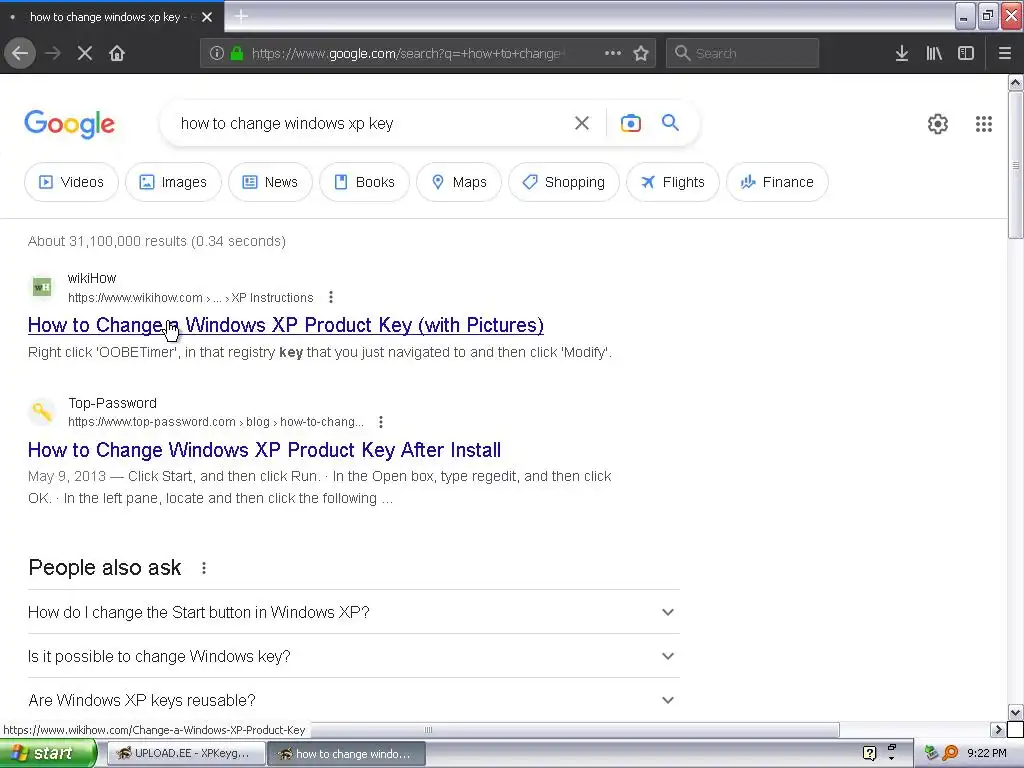Expand 'Is it possible to change Windows key' question

[353, 656]
